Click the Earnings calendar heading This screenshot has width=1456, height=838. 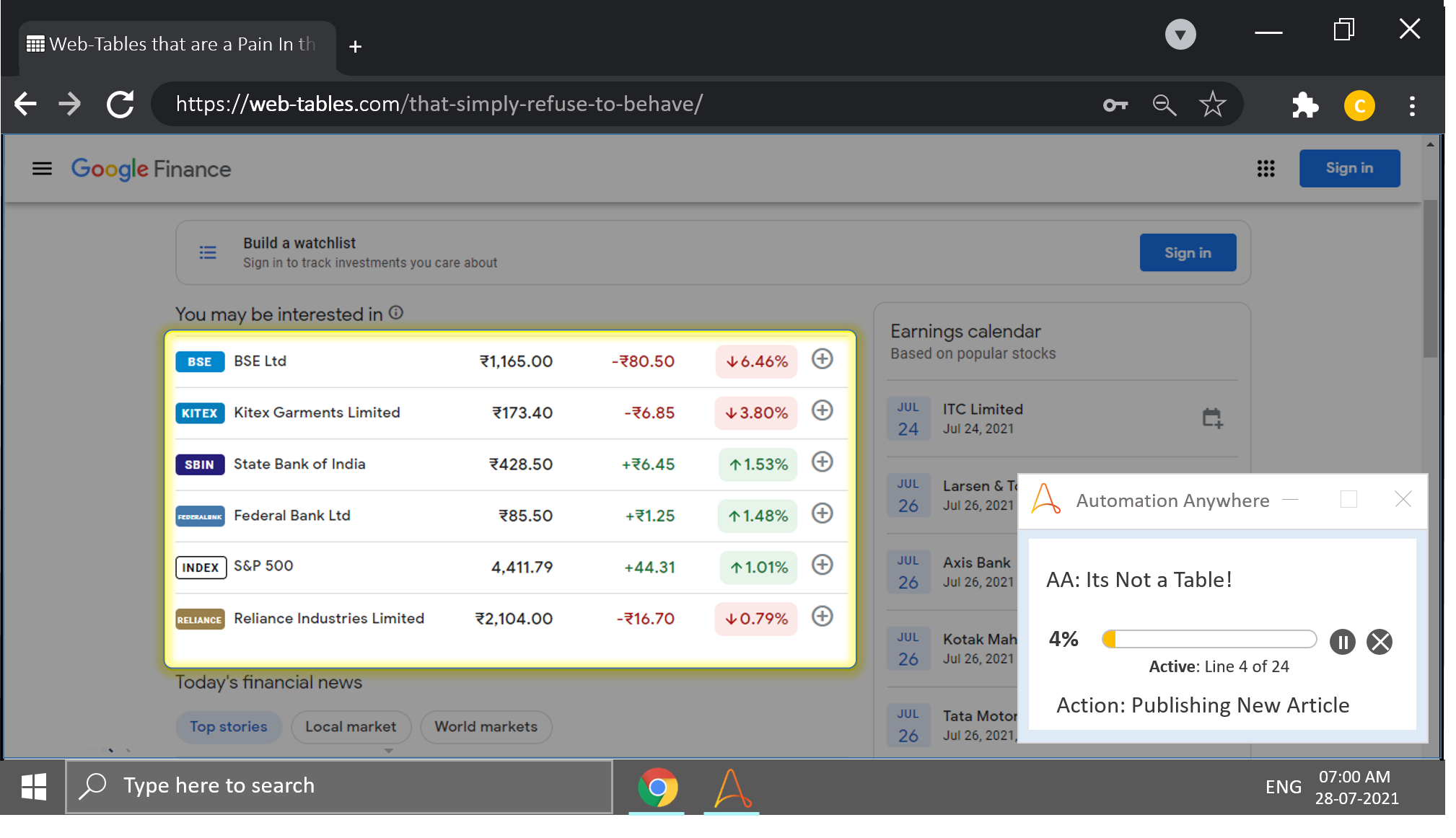pyautogui.click(x=965, y=332)
